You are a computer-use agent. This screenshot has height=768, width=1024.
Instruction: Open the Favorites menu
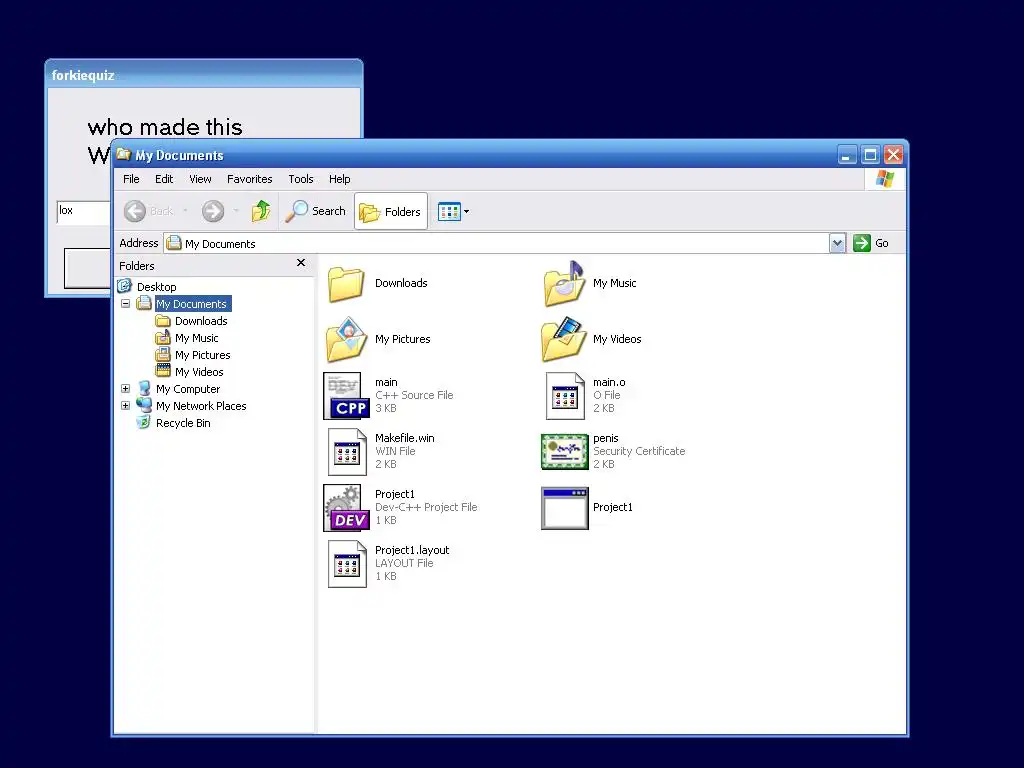click(249, 179)
